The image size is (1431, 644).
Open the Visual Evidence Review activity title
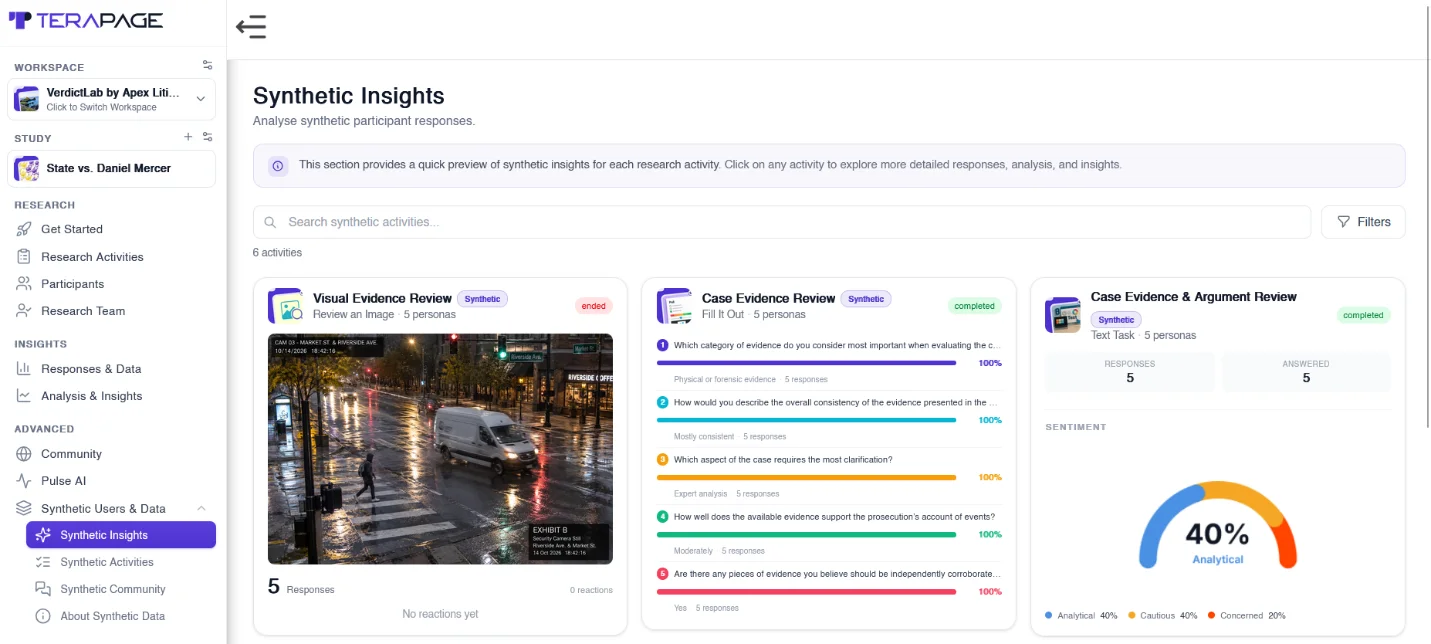pyautogui.click(x=382, y=298)
